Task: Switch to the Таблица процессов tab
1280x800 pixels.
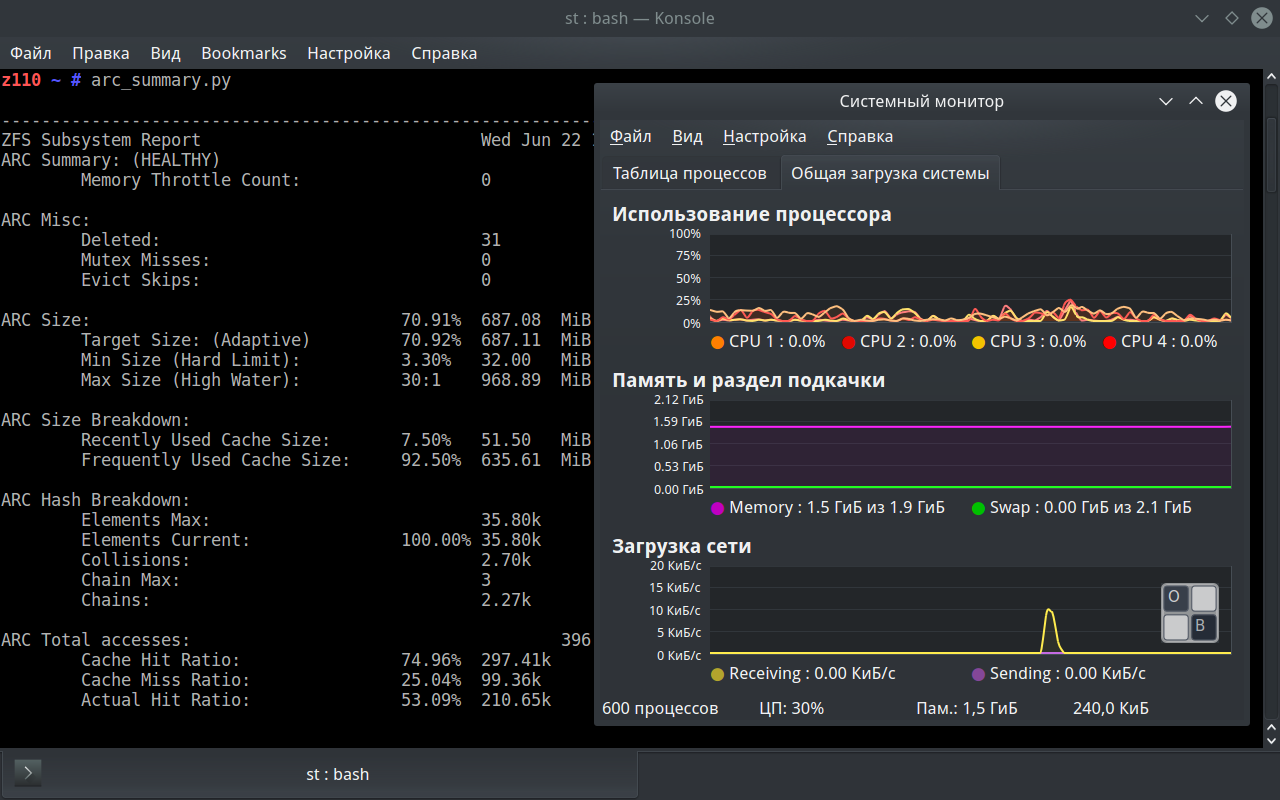Action: tap(689, 173)
